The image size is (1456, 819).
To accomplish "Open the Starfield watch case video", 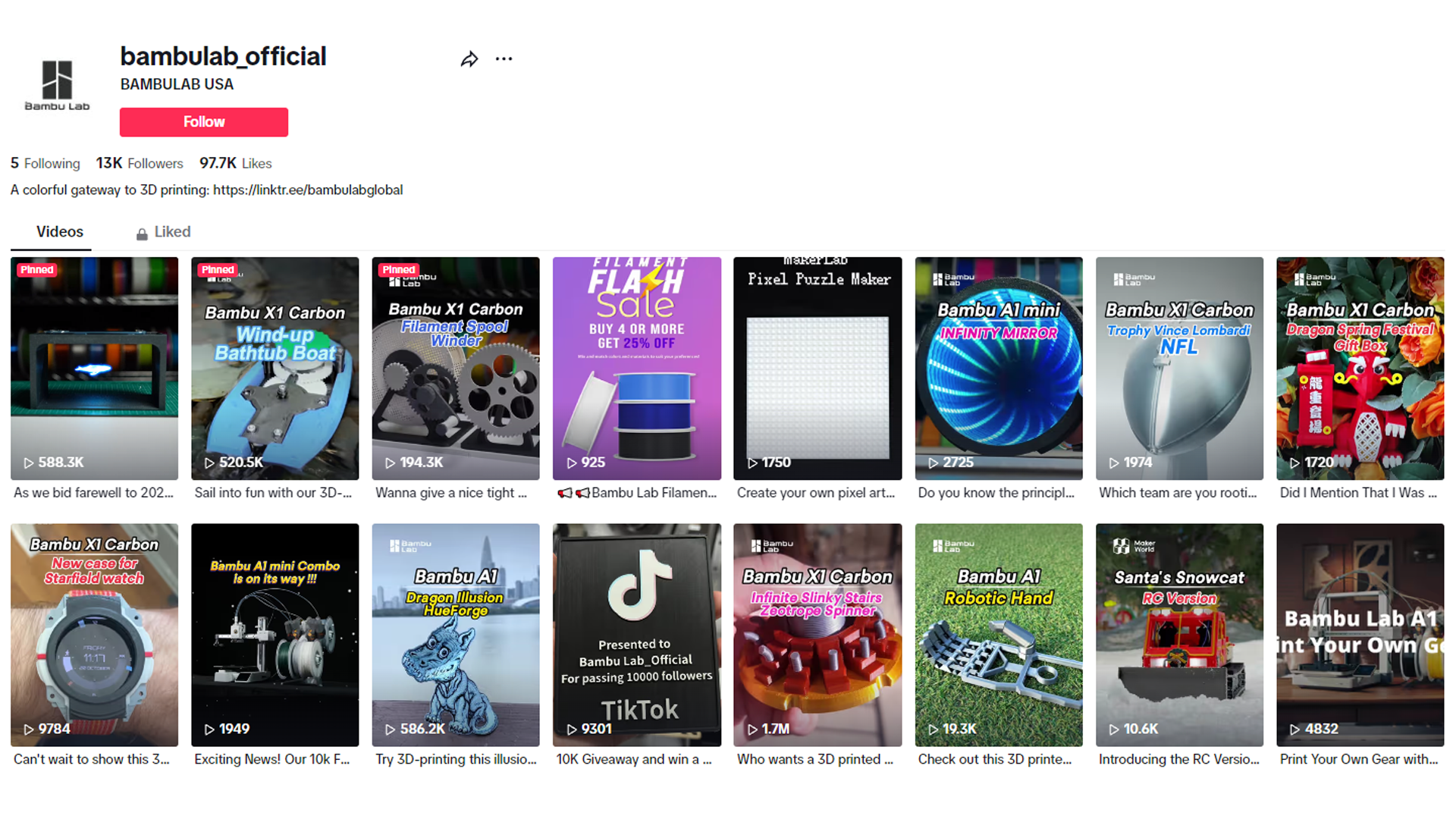I will pos(95,635).
